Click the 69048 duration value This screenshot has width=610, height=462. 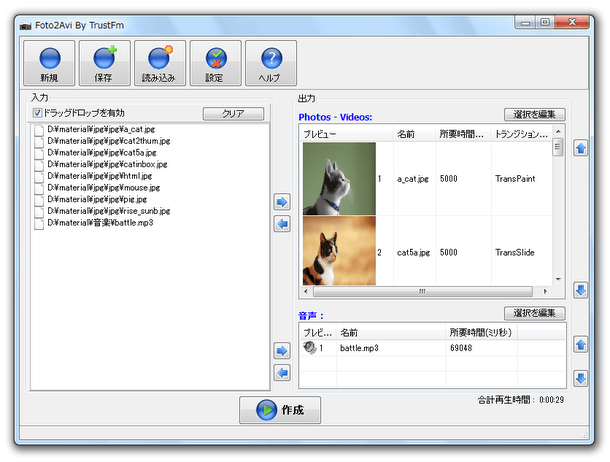pos(461,348)
